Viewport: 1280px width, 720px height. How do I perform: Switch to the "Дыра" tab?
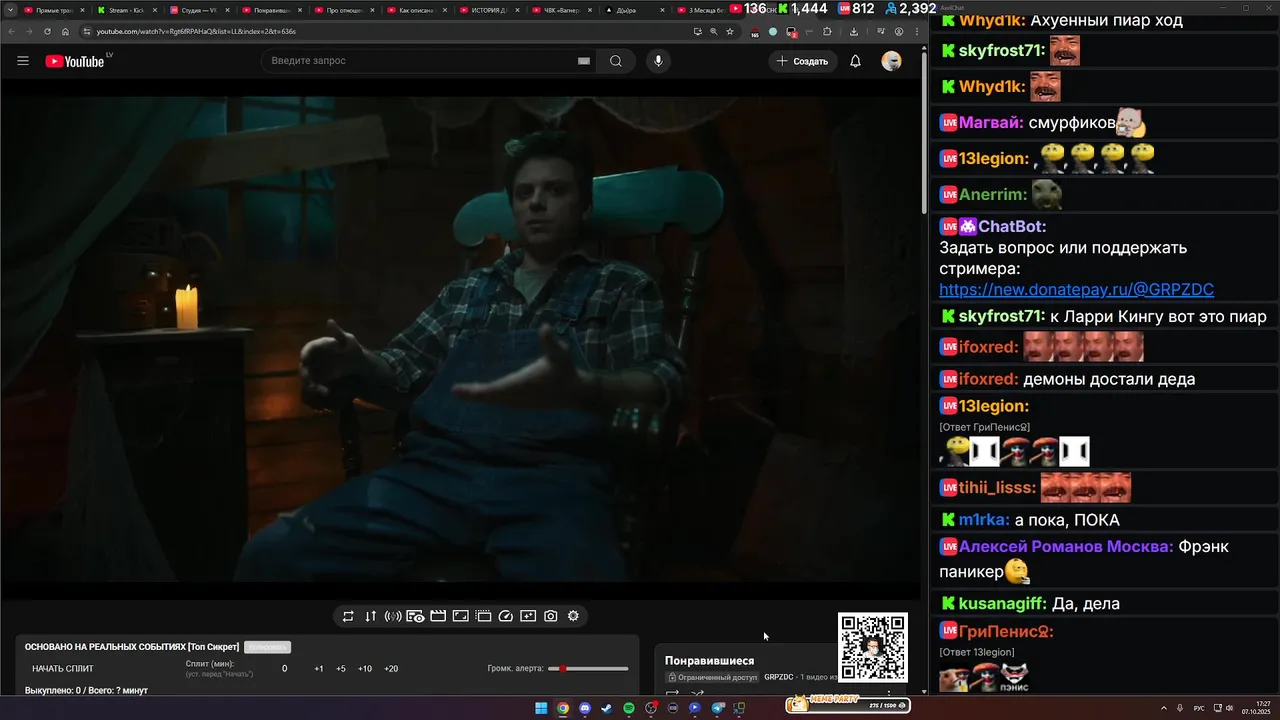click(x=633, y=10)
